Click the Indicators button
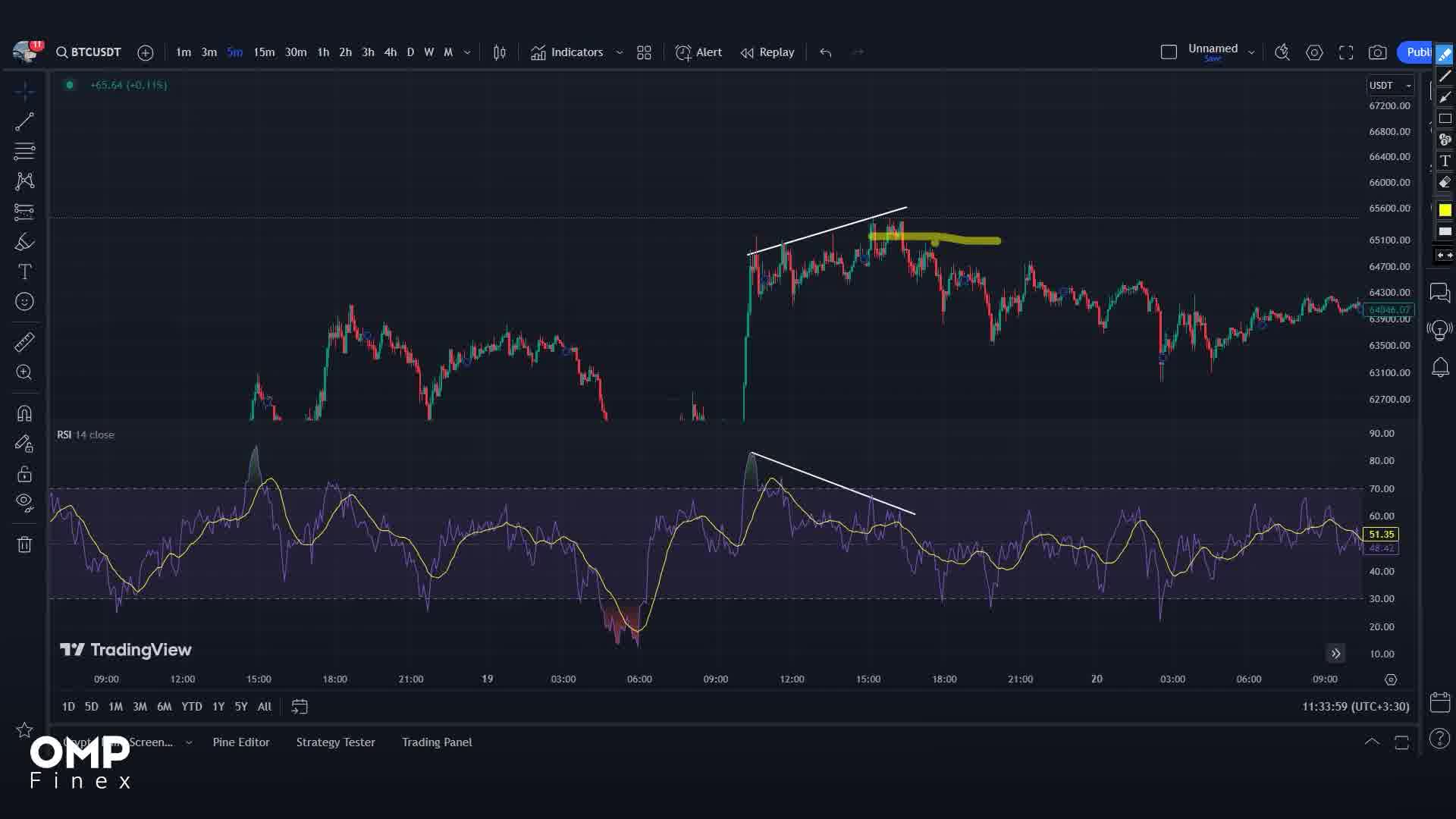 pos(568,52)
